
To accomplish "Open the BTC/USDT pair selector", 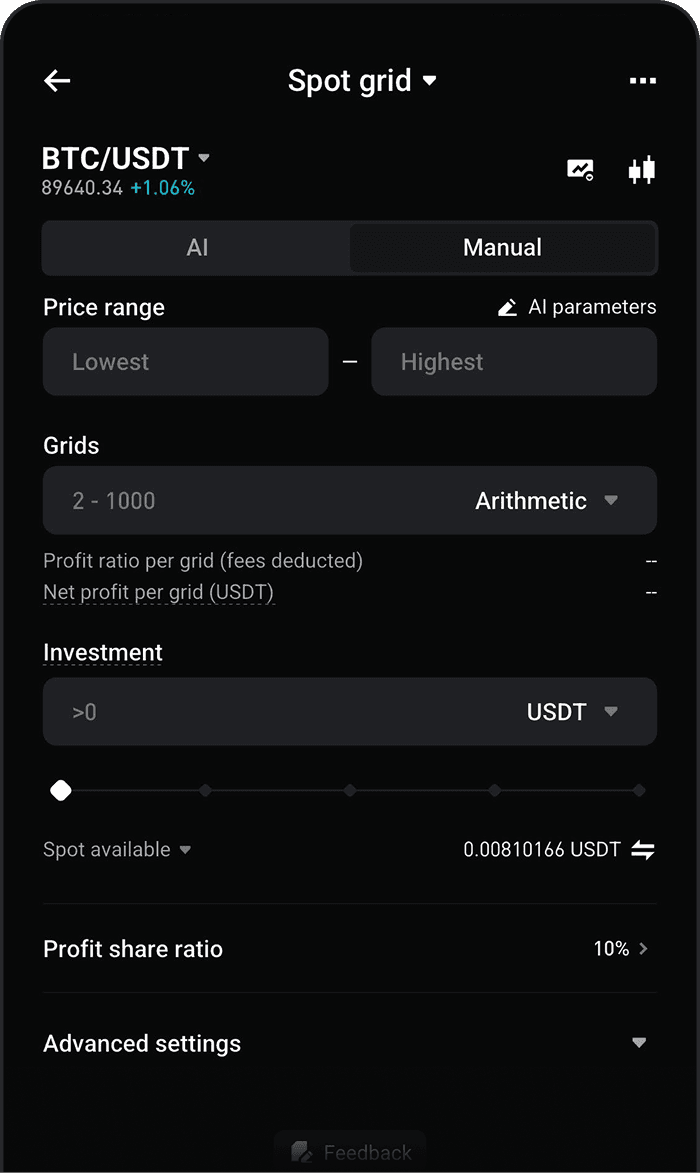I will tap(126, 159).
